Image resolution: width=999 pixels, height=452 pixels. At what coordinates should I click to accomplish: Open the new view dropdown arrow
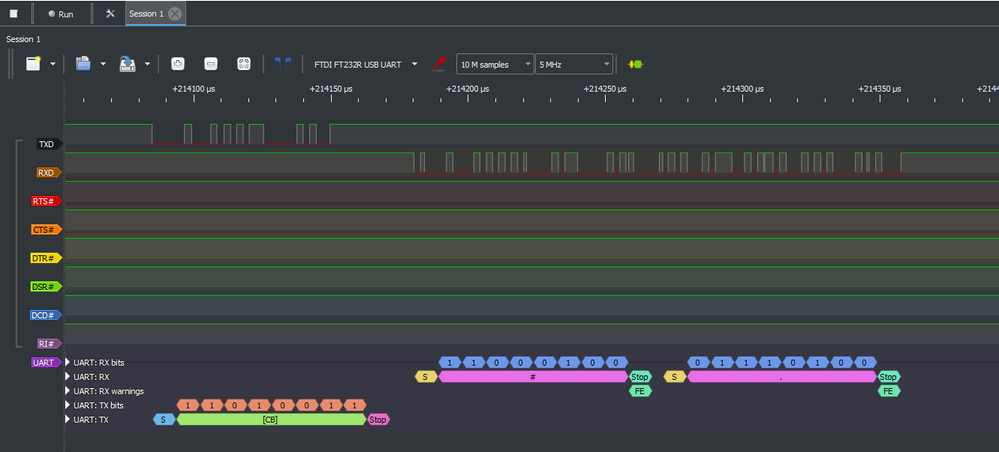click(x=53, y=64)
